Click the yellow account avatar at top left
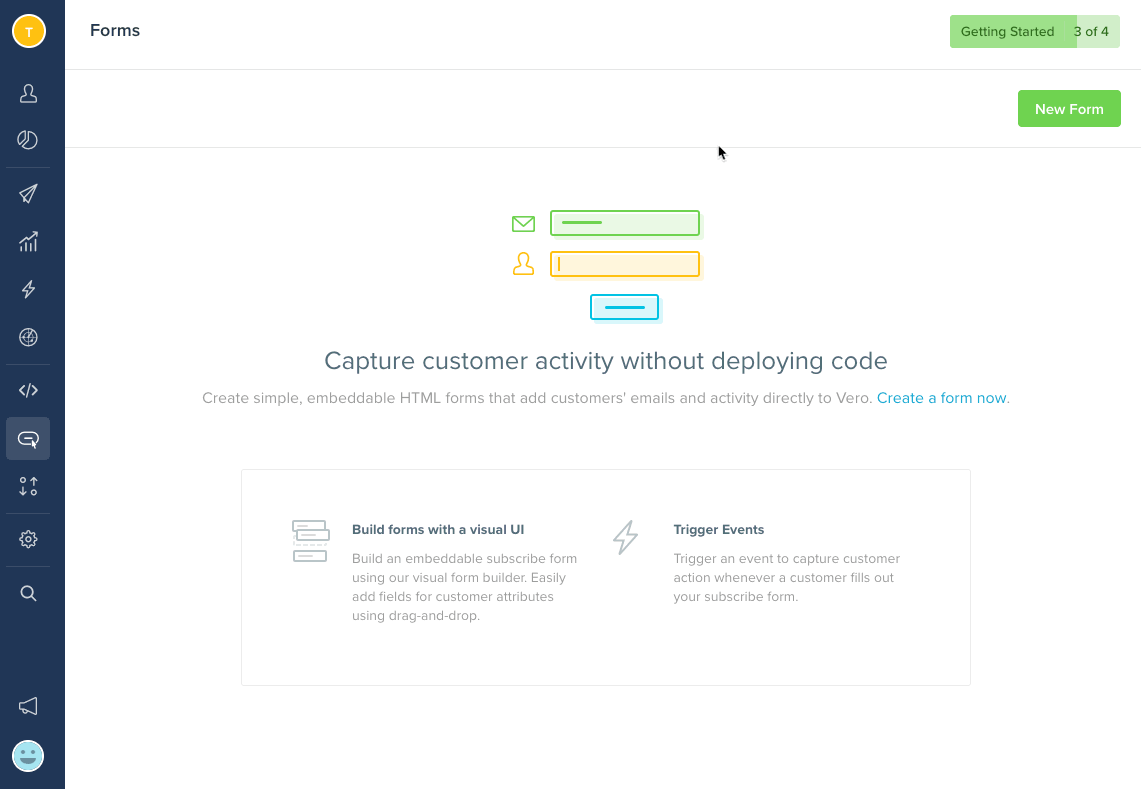1141x789 pixels. click(x=28, y=30)
